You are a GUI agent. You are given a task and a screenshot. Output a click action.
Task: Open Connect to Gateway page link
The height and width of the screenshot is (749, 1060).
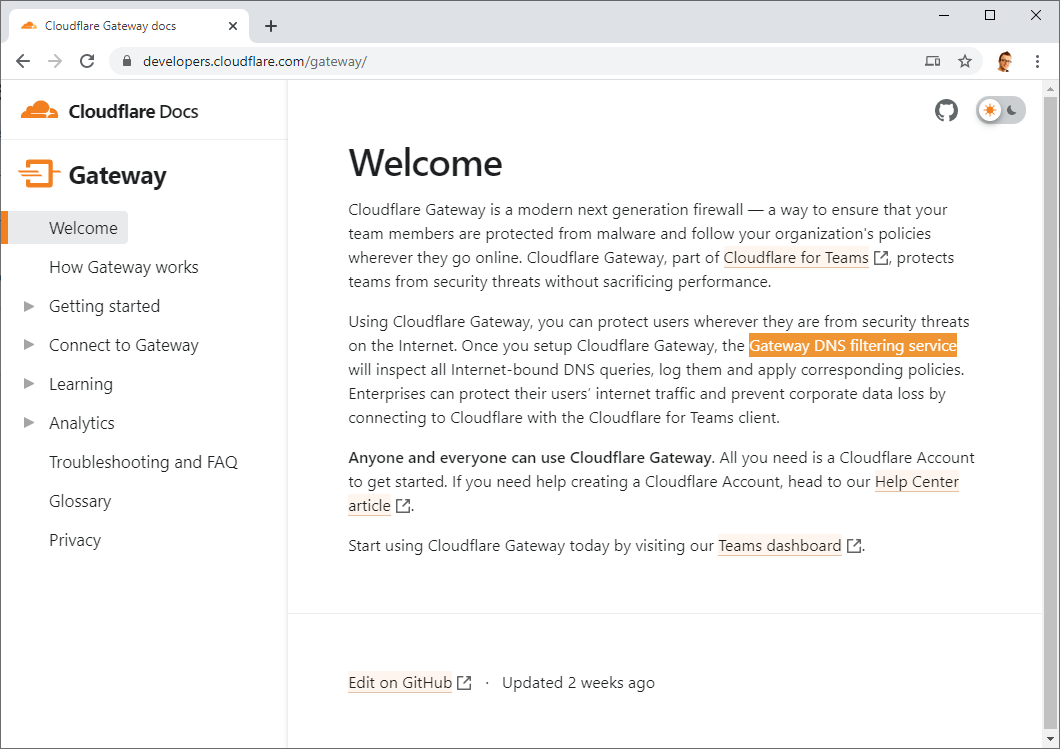[x=124, y=345]
